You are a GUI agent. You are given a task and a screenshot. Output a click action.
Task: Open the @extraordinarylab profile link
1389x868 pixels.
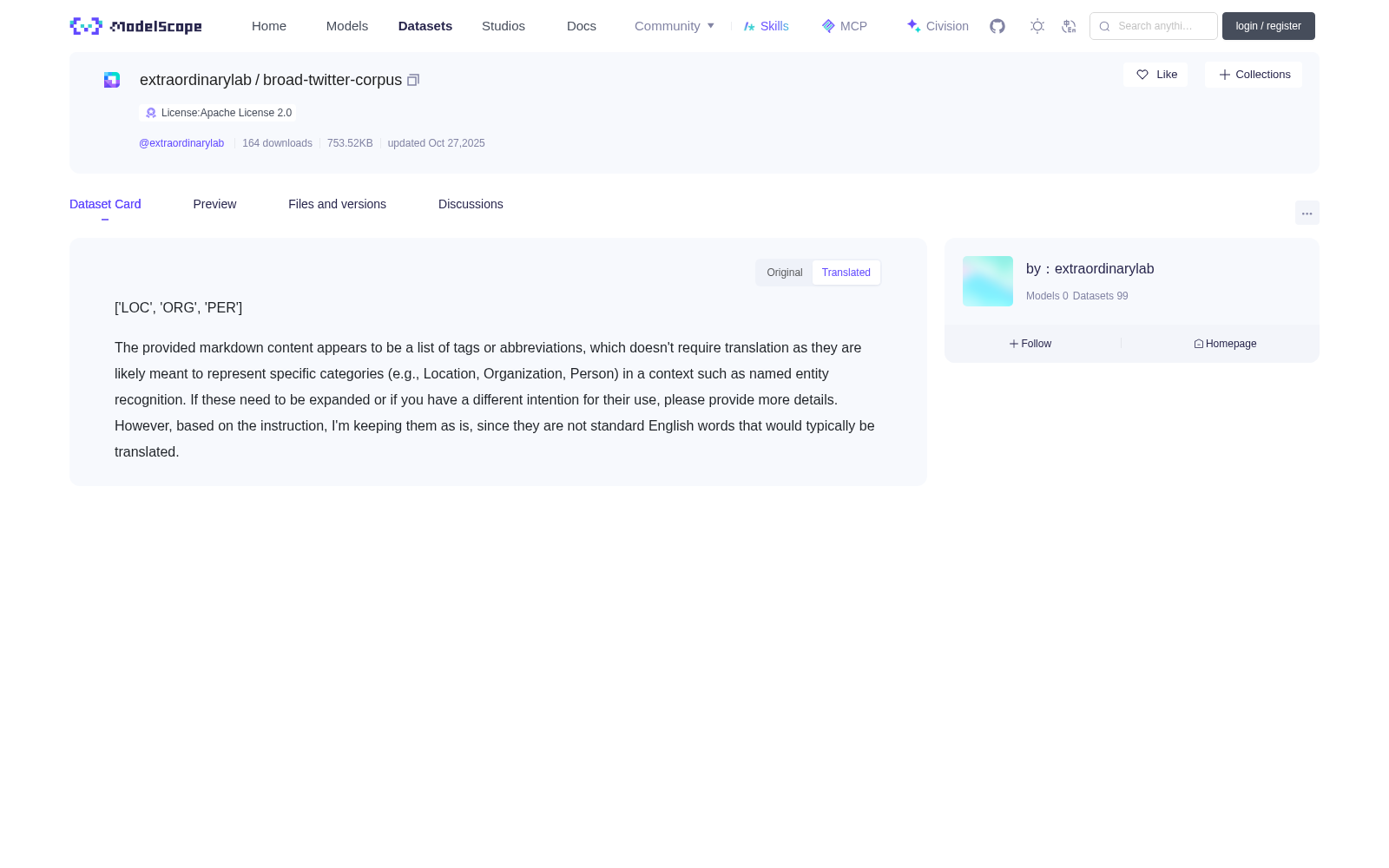(181, 143)
